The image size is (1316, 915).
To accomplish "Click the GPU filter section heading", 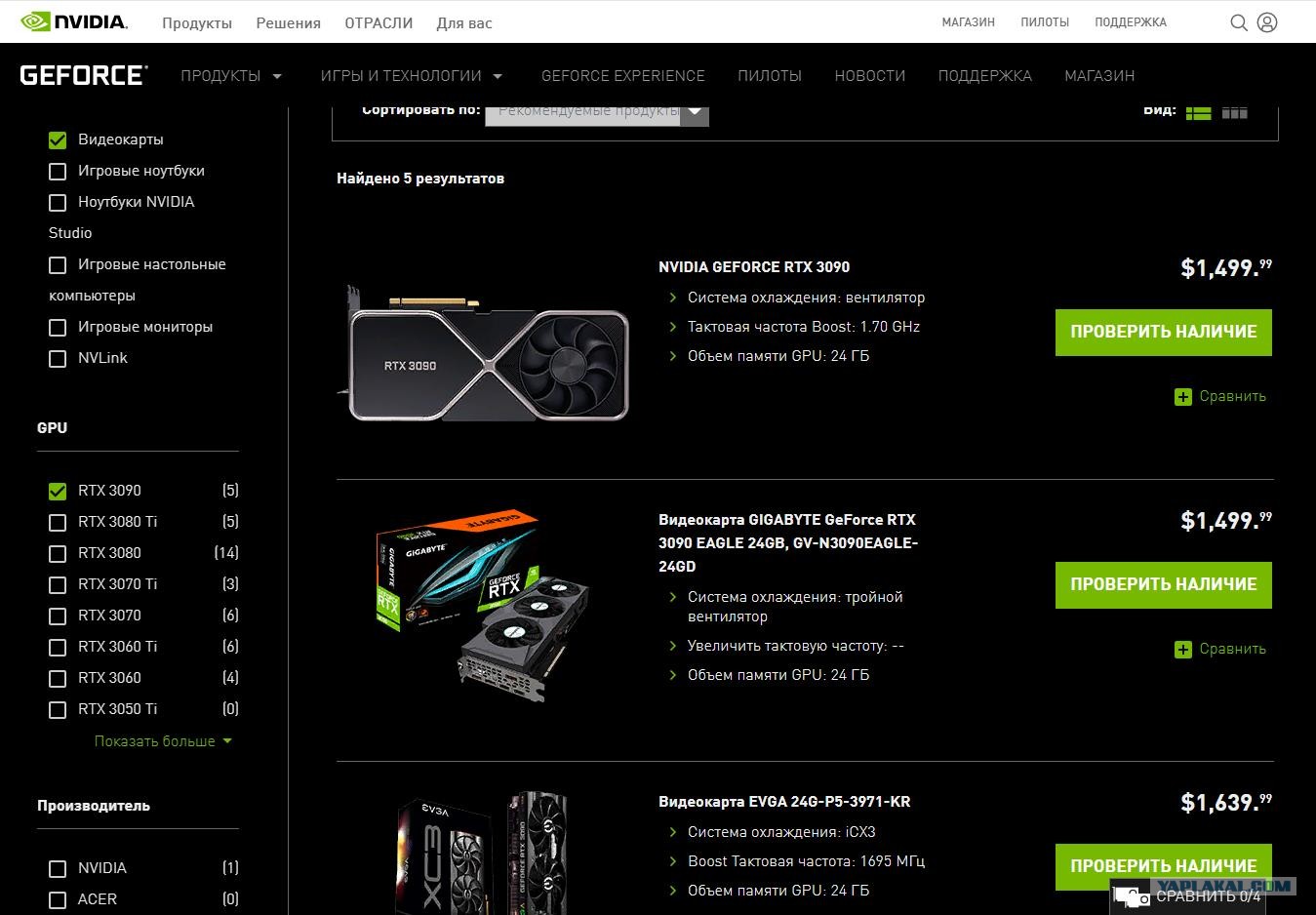I will [x=53, y=428].
